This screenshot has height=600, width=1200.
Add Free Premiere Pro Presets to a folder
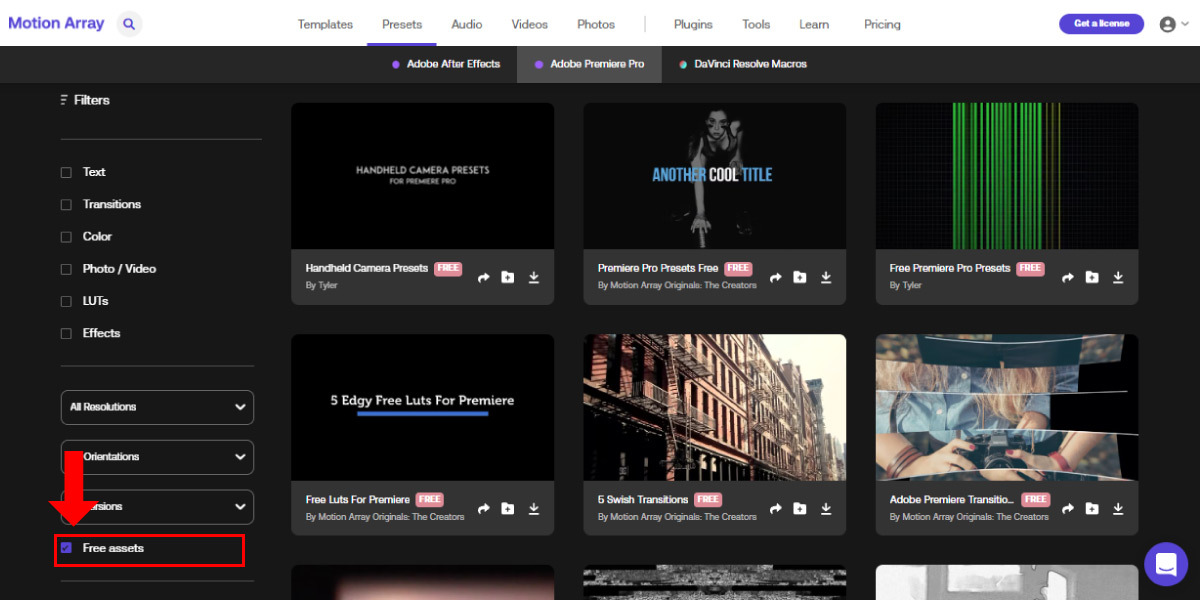point(1092,277)
